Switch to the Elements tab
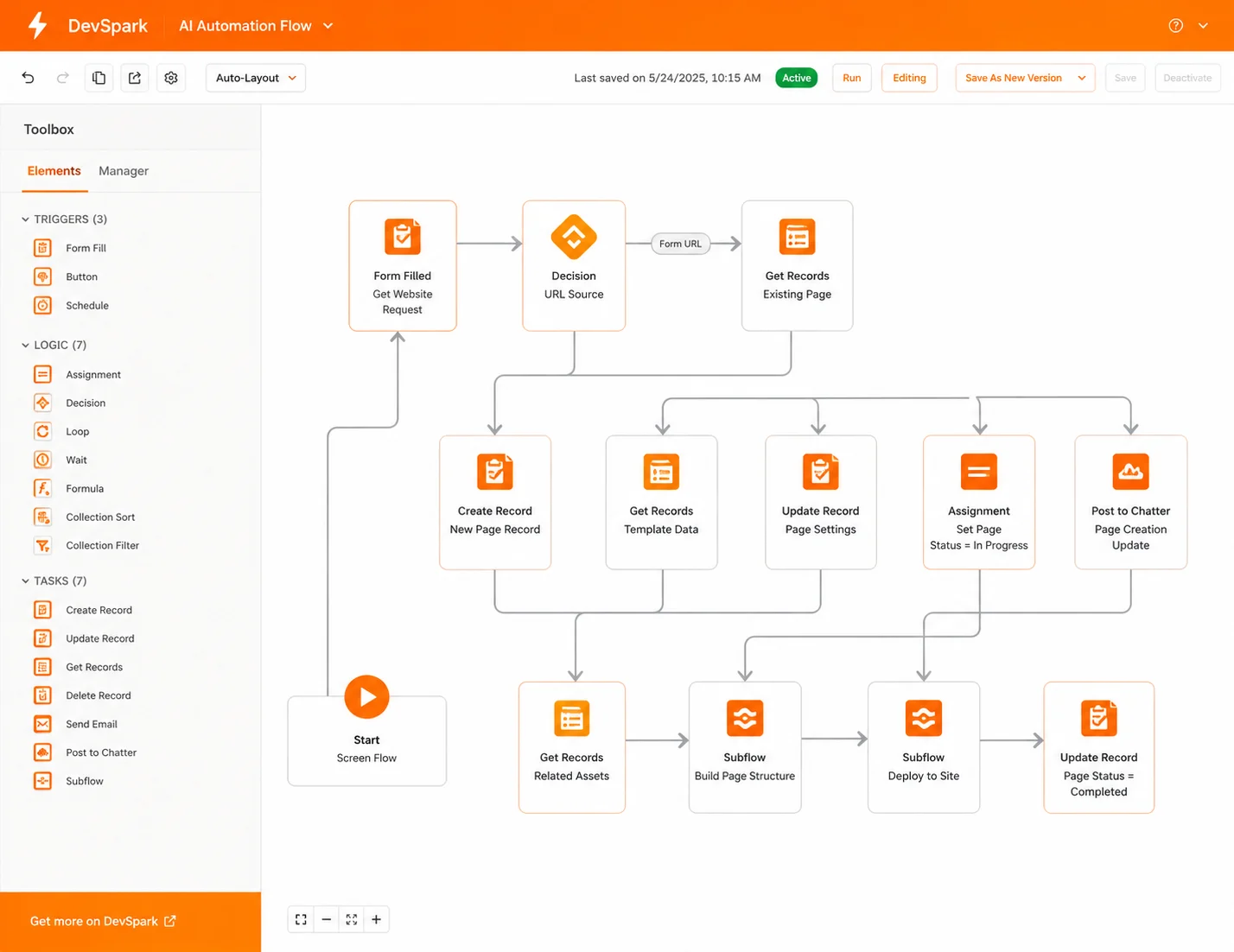 click(x=54, y=171)
